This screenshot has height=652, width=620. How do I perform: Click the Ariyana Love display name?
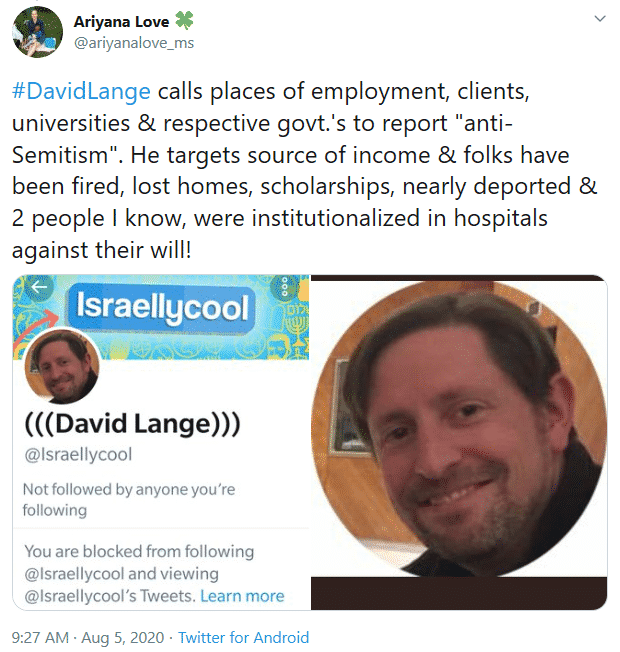point(121,22)
